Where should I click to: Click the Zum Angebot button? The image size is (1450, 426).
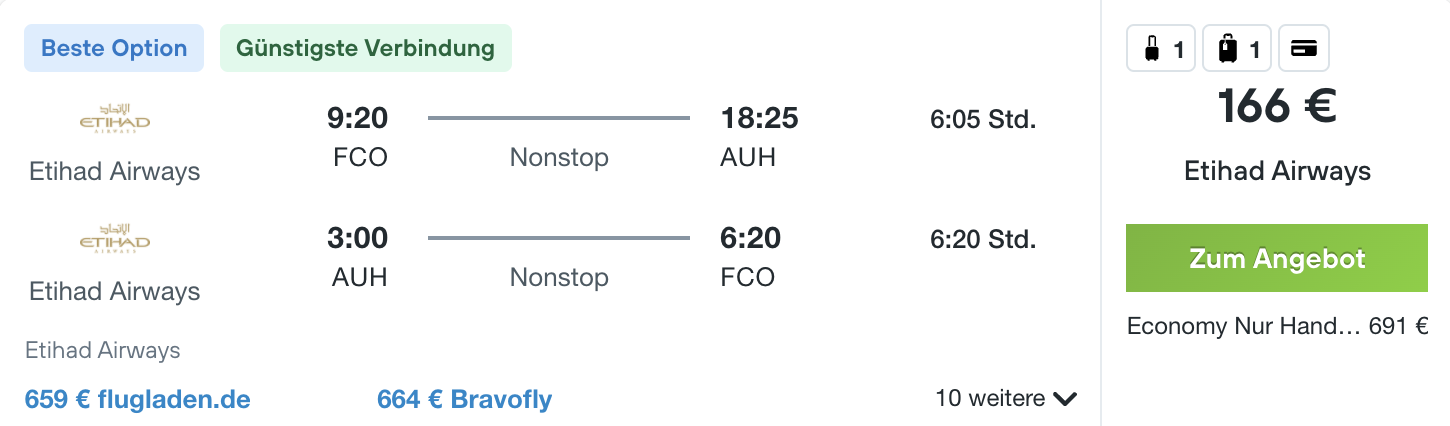pos(1276,258)
